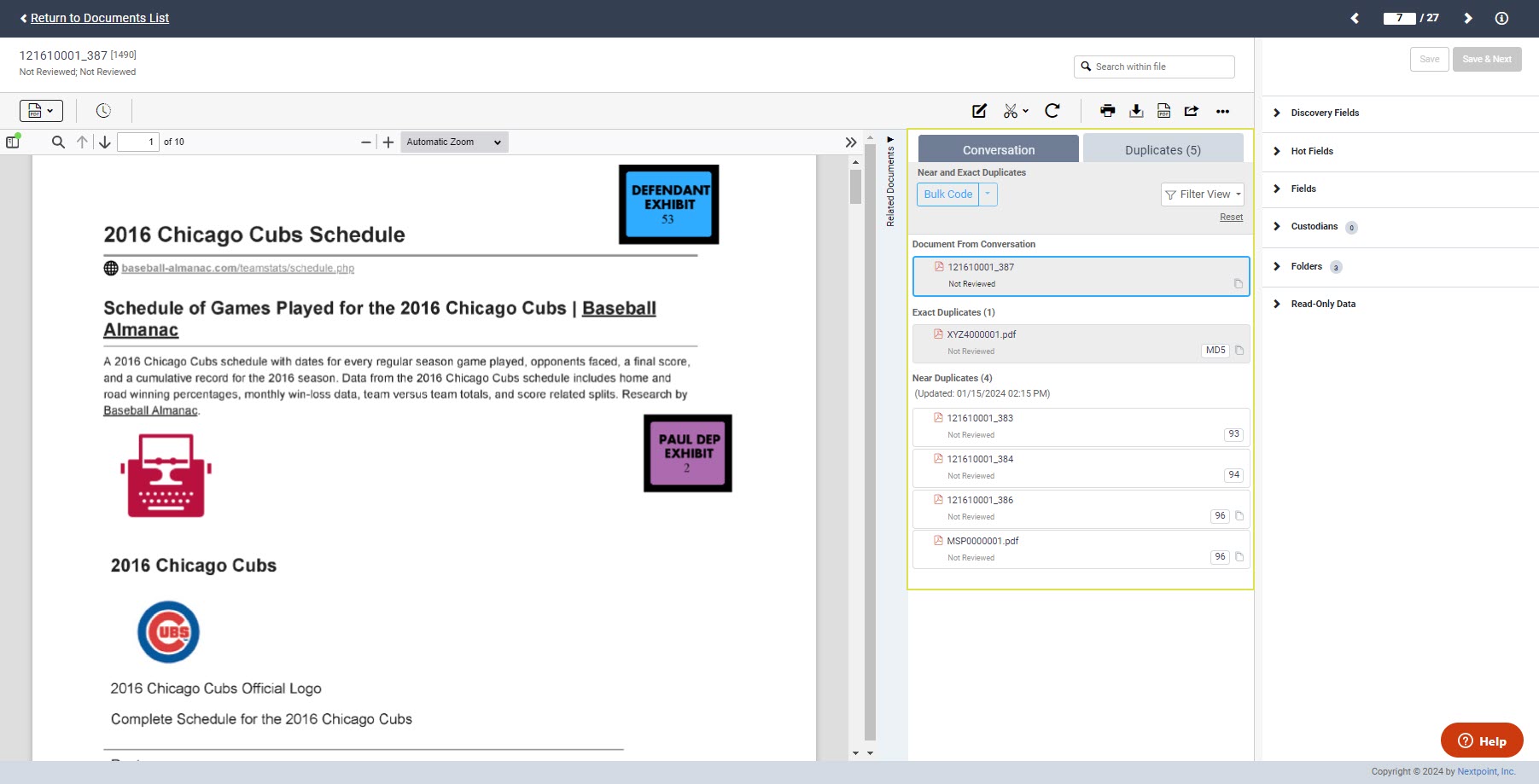Open the Help button
1539x784 pixels.
(1482, 740)
